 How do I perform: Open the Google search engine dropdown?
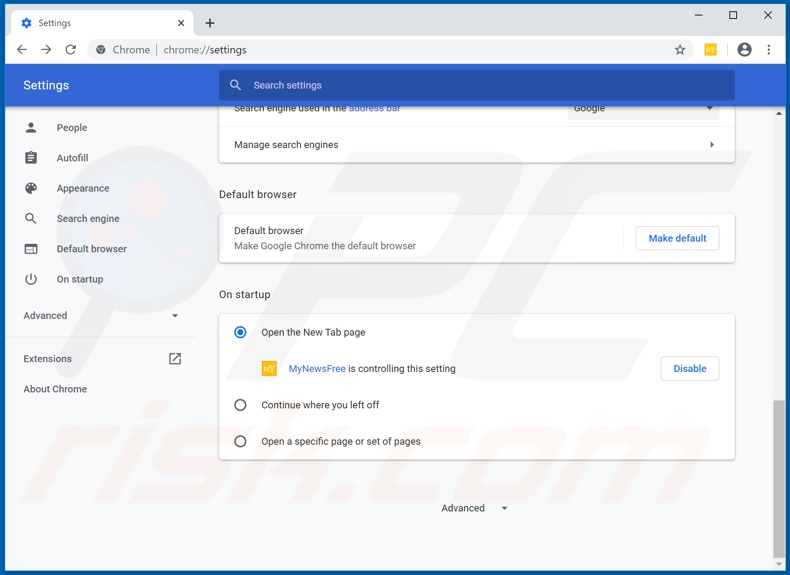[642, 109]
